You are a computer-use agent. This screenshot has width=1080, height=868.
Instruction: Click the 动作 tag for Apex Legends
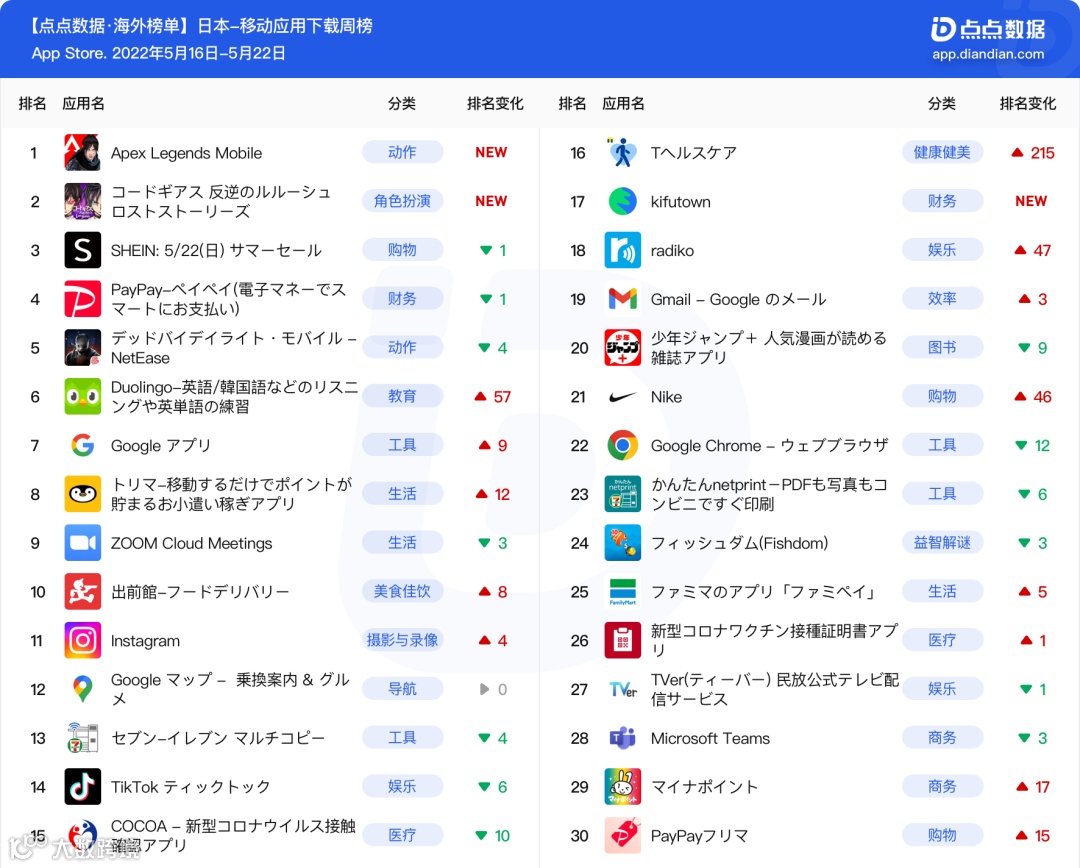(x=402, y=152)
